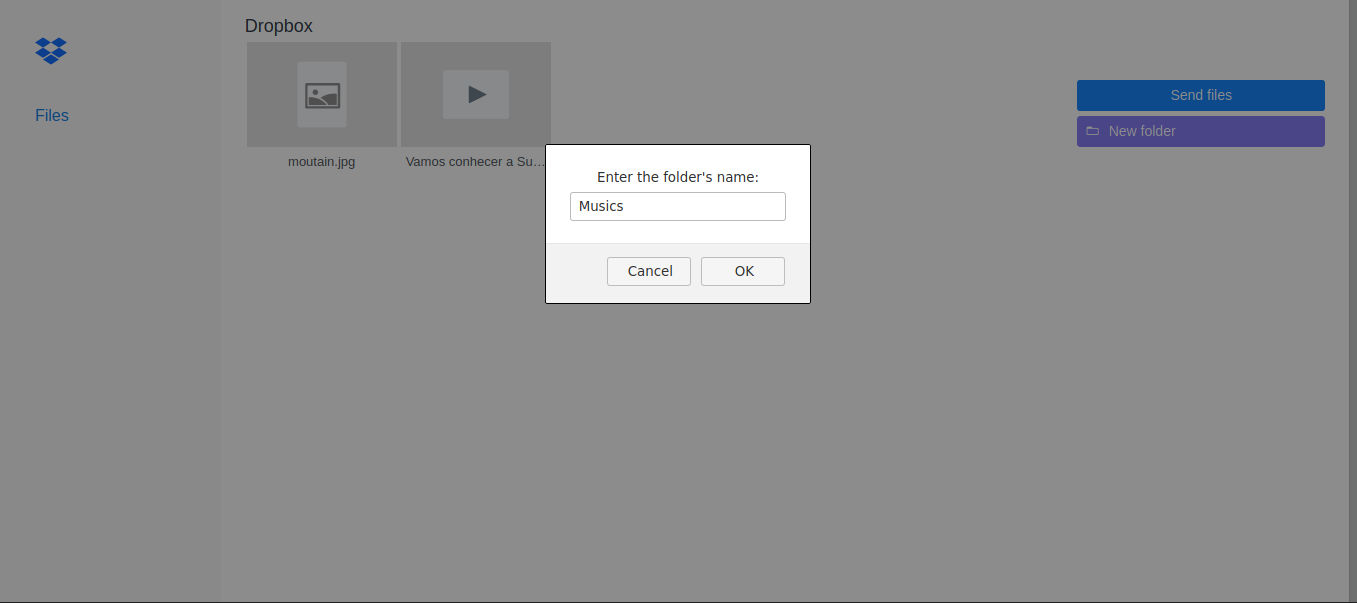1357x603 pixels.
Task: Select the moutain.jpg image thumbnail
Action: pyautogui.click(x=322, y=95)
